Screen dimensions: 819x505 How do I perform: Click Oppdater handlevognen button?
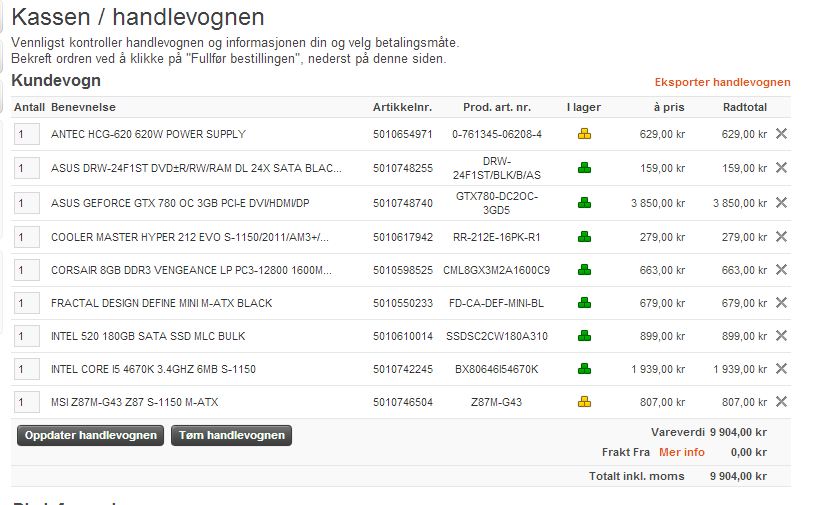coord(90,436)
